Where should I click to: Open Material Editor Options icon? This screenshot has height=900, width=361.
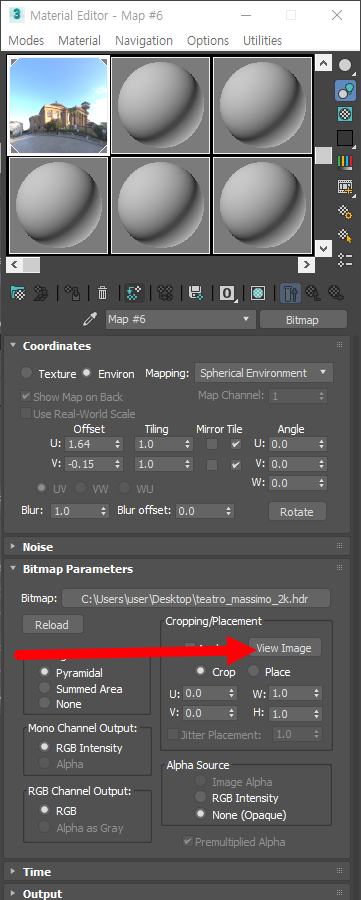click(x=345, y=212)
